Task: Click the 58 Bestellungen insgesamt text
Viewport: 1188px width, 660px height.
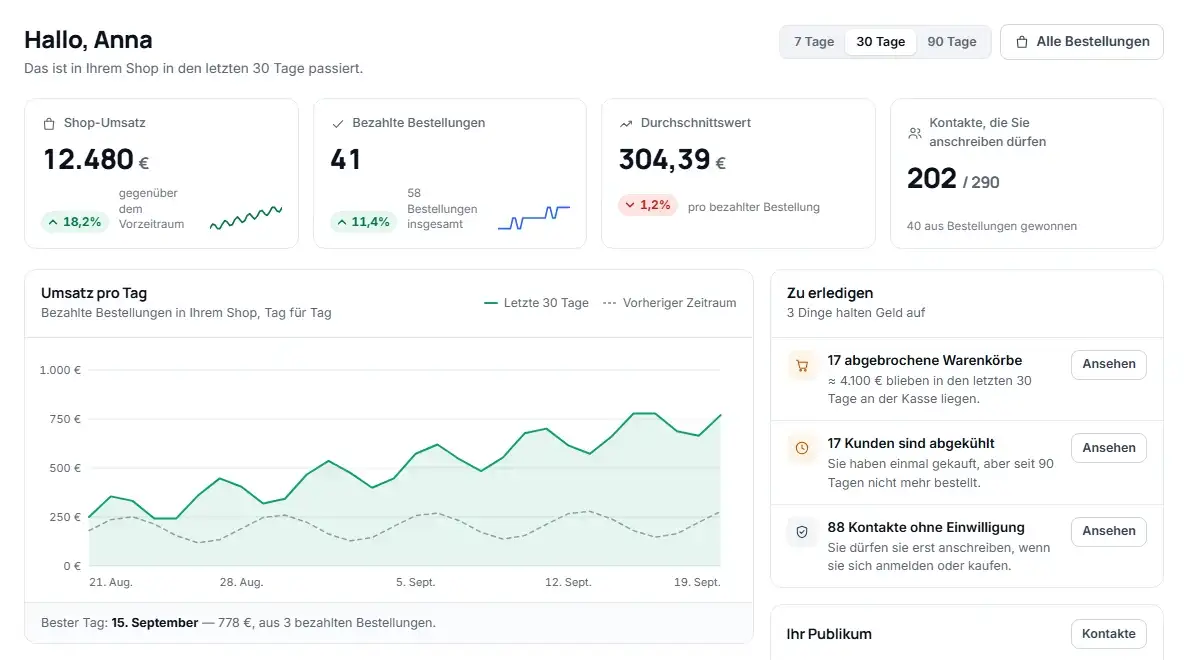Action: pos(442,208)
